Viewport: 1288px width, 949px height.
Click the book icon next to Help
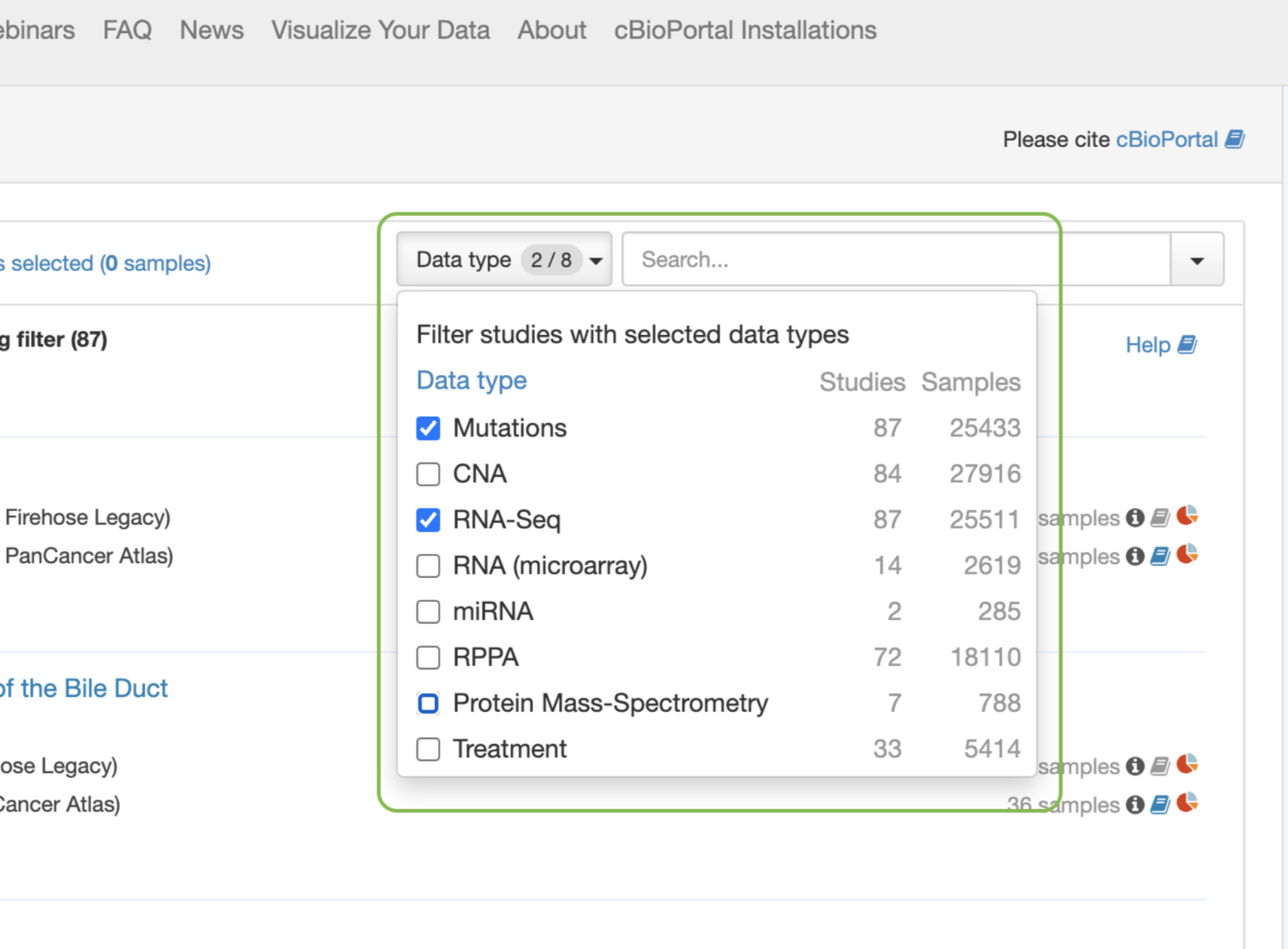tap(1187, 345)
